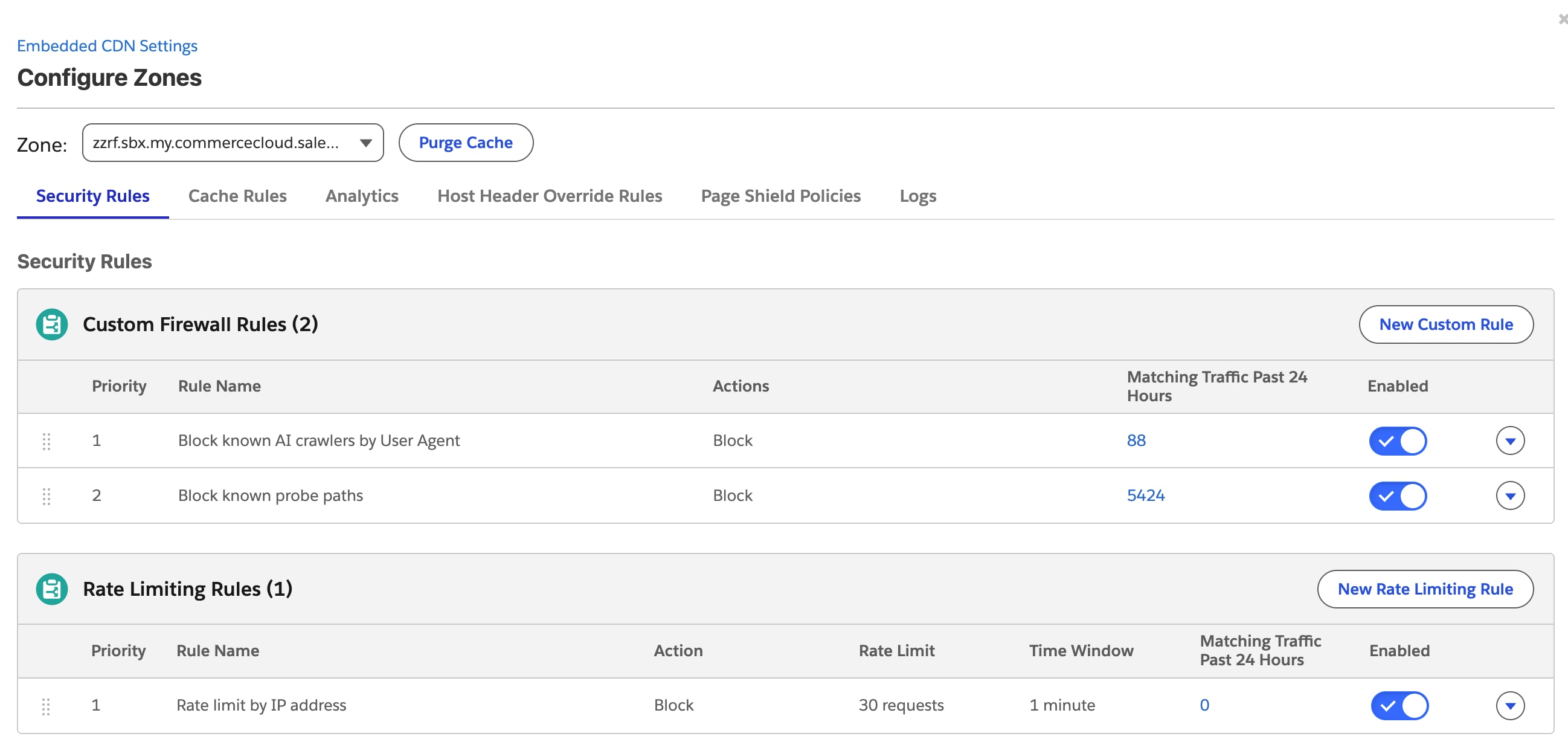Disable the Block known AI crawlers rule
This screenshot has width=1568, height=742.
(x=1398, y=441)
